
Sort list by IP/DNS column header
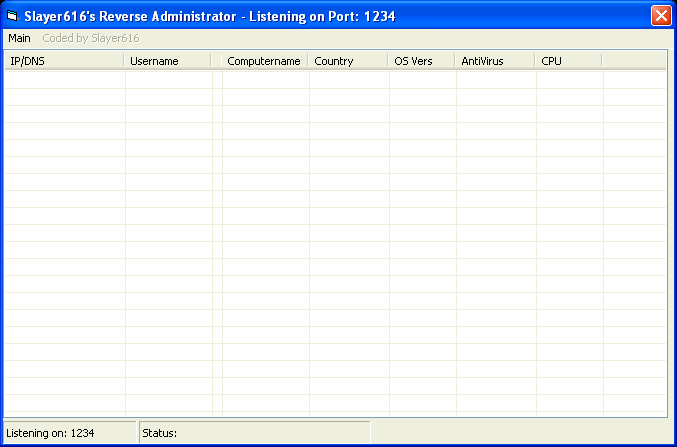(64, 61)
